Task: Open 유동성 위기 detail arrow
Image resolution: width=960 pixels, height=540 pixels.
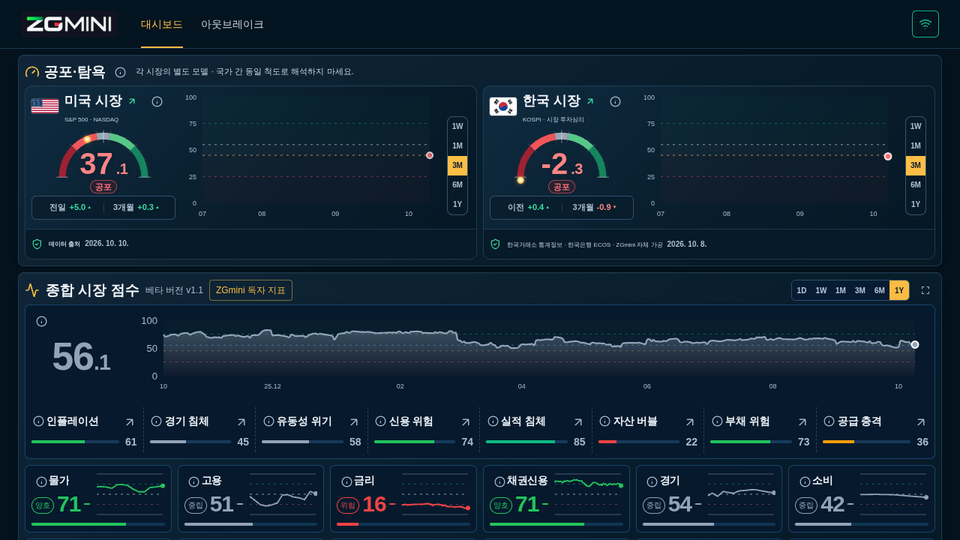Action: coord(354,422)
